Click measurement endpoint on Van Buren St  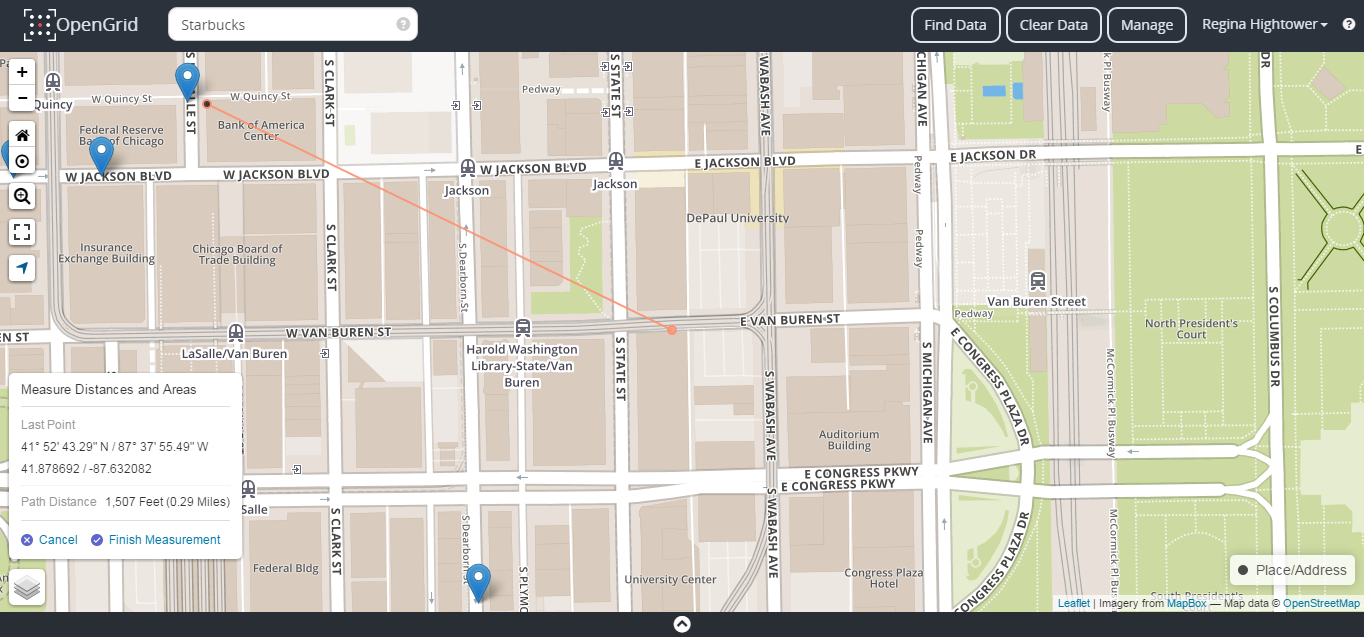coord(672,330)
